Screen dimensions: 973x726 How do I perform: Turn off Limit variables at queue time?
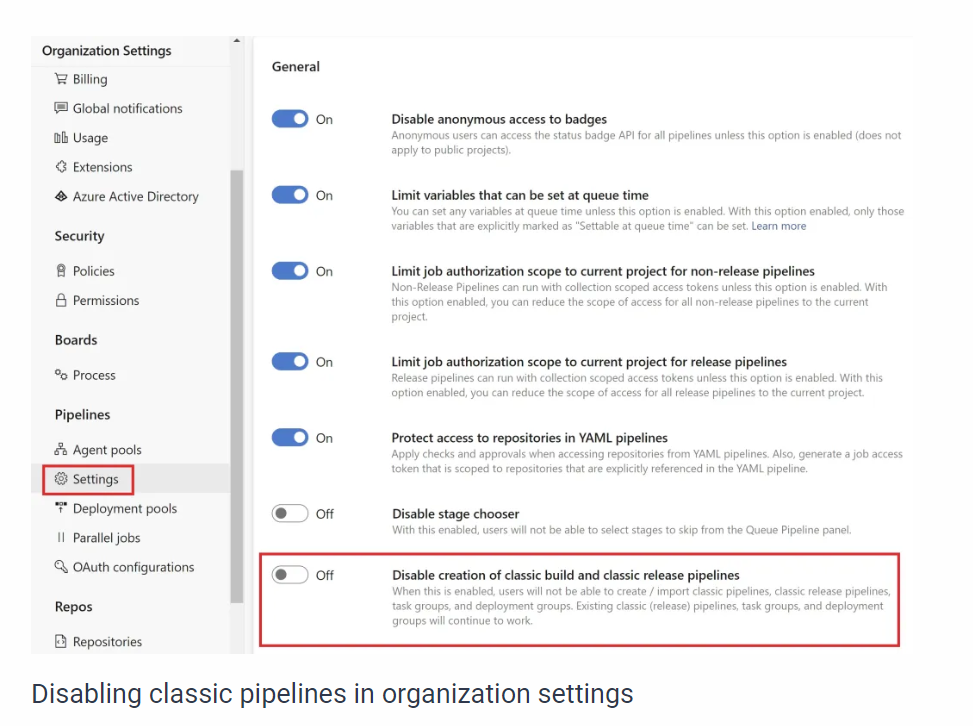pyautogui.click(x=290, y=195)
